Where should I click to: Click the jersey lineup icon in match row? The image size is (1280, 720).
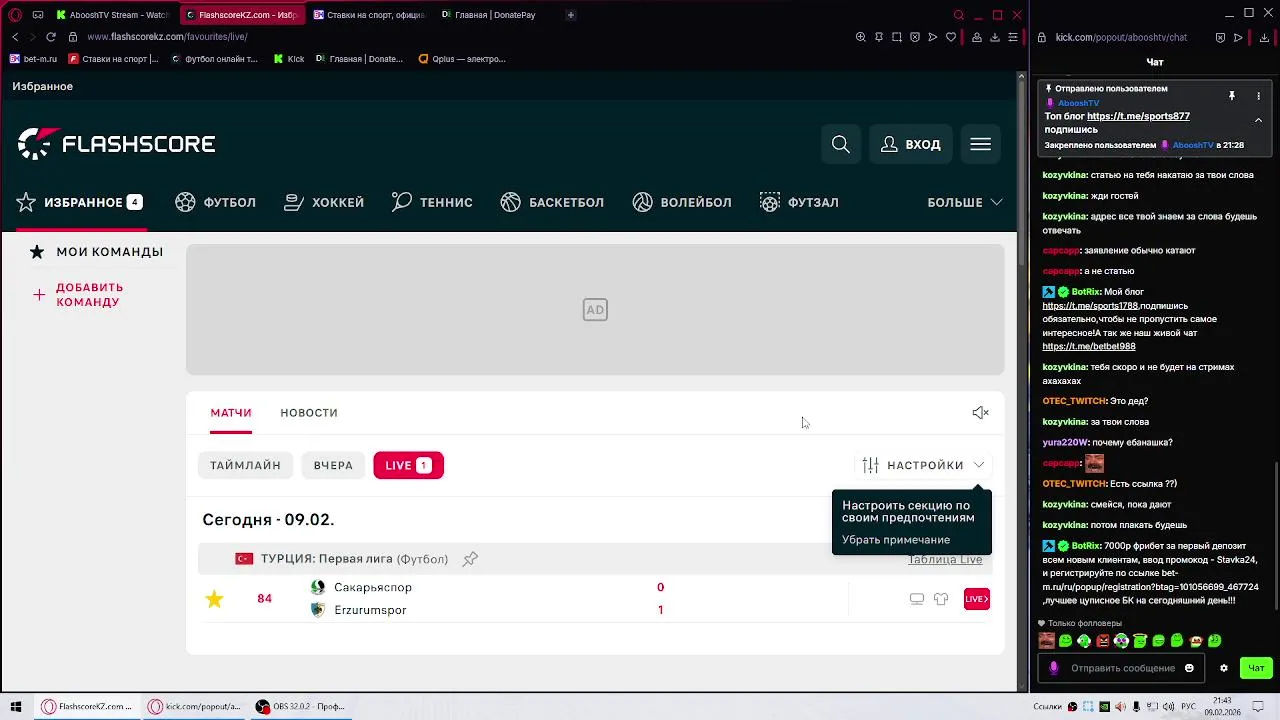tap(941, 599)
